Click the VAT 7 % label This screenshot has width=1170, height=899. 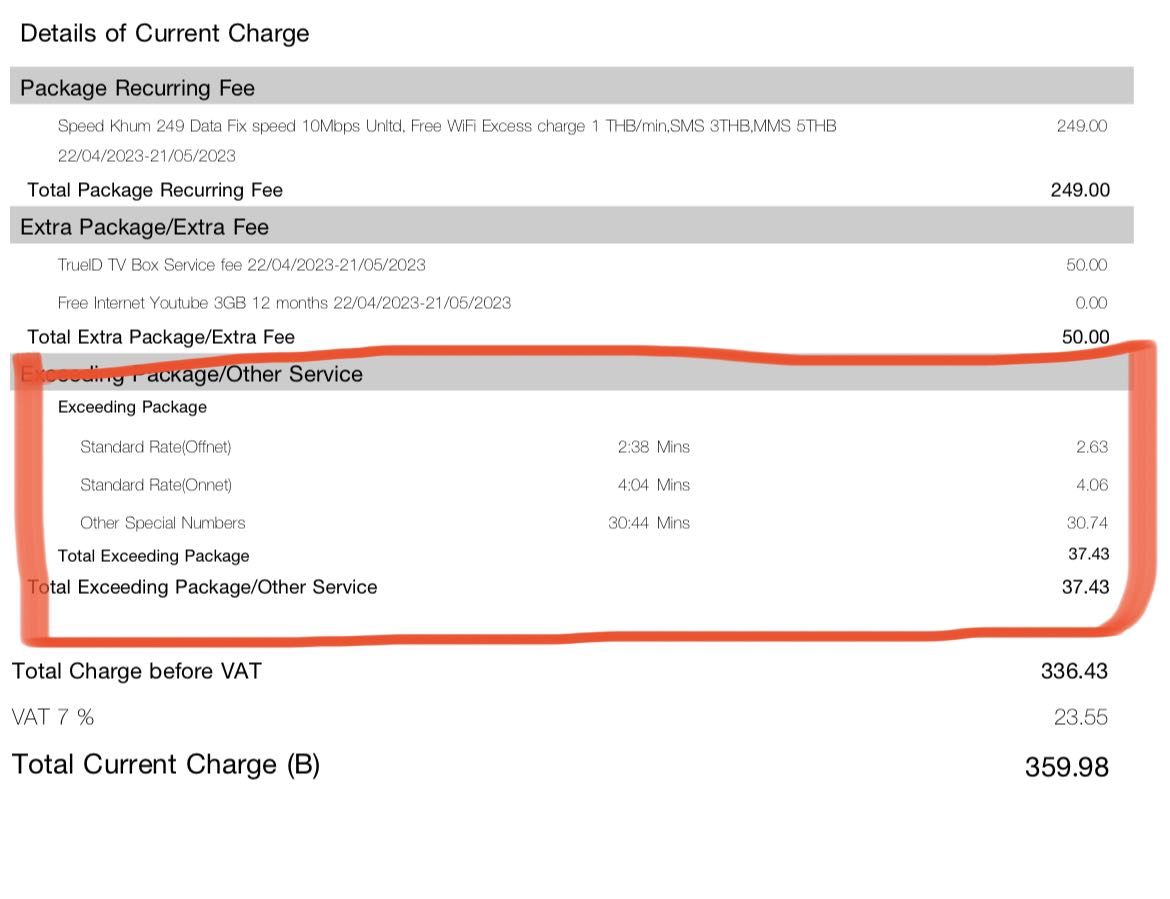click(53, 717)
